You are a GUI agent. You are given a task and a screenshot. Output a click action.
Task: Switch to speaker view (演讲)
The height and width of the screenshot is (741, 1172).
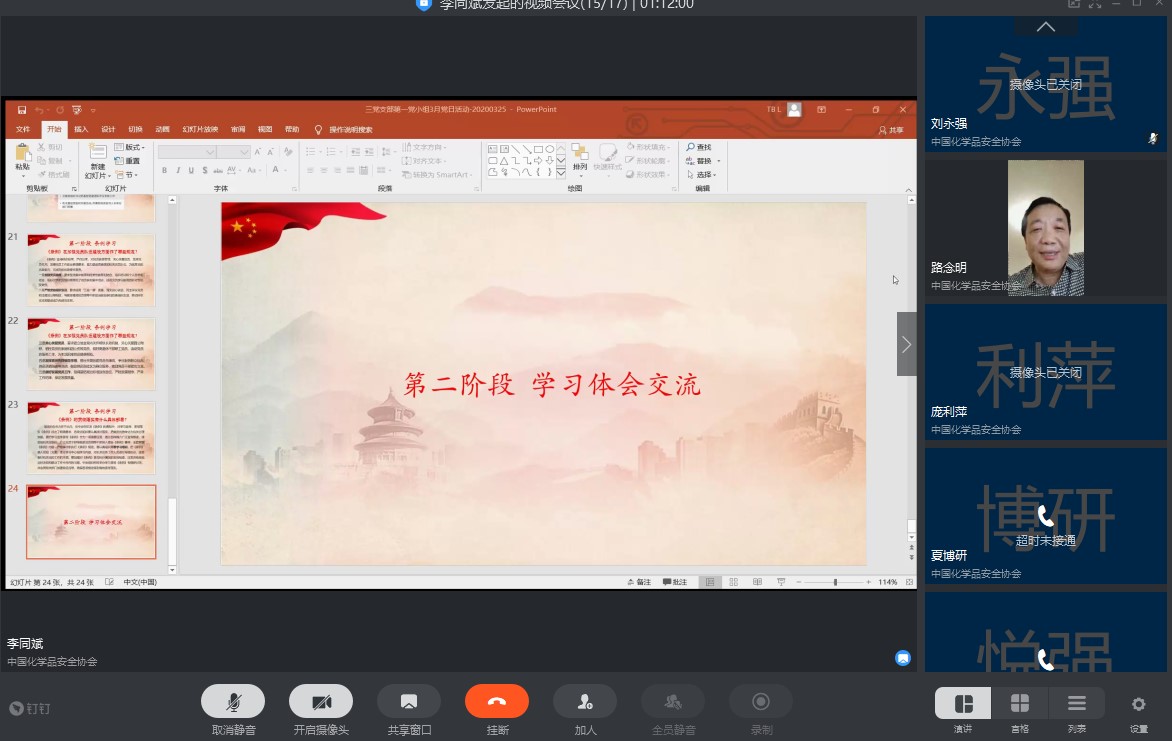[x=963, y=704]
